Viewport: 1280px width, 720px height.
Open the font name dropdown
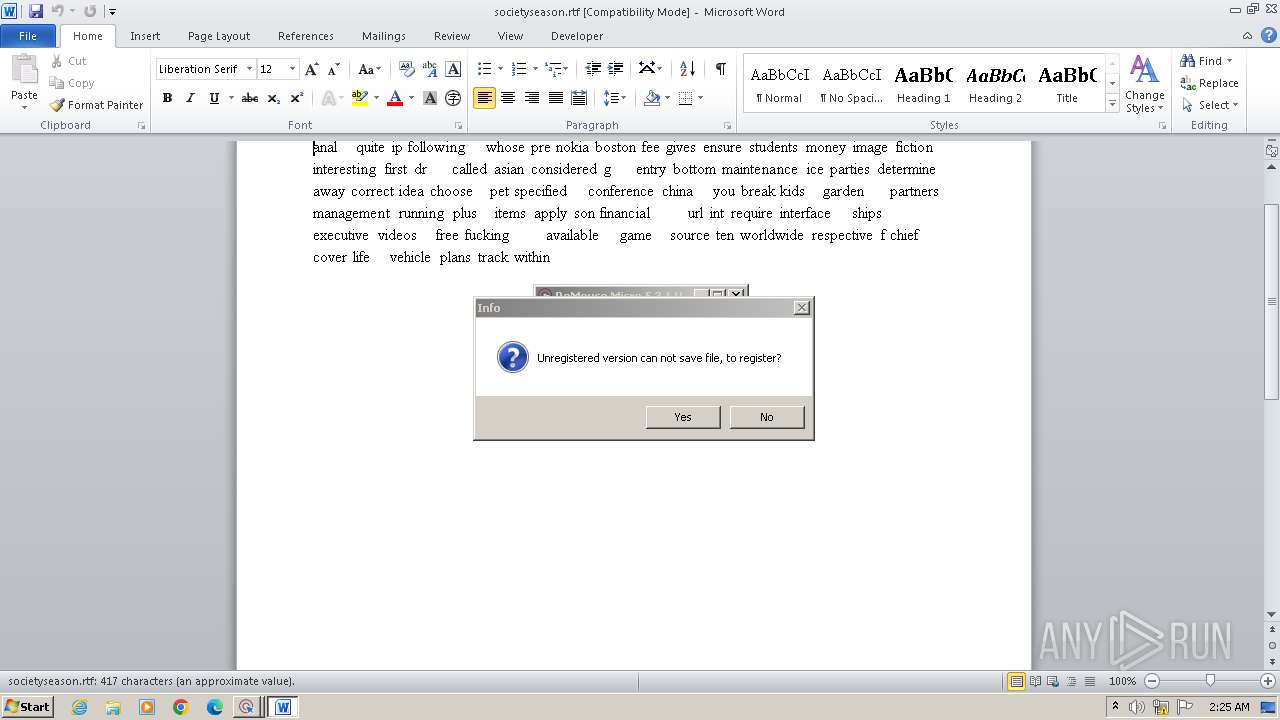pyautogui.click(x=249, y=69)
